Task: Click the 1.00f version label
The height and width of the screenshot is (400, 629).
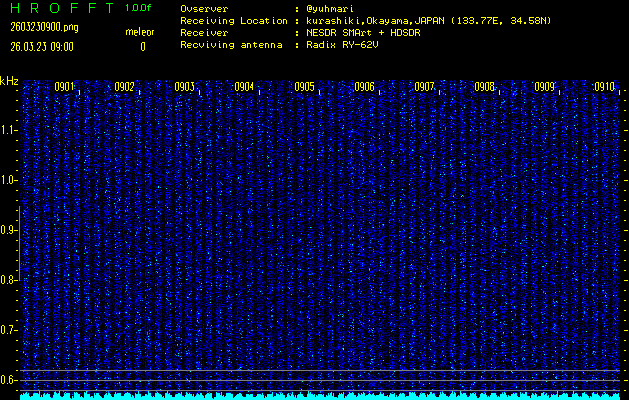Action: tap(139, 8)
